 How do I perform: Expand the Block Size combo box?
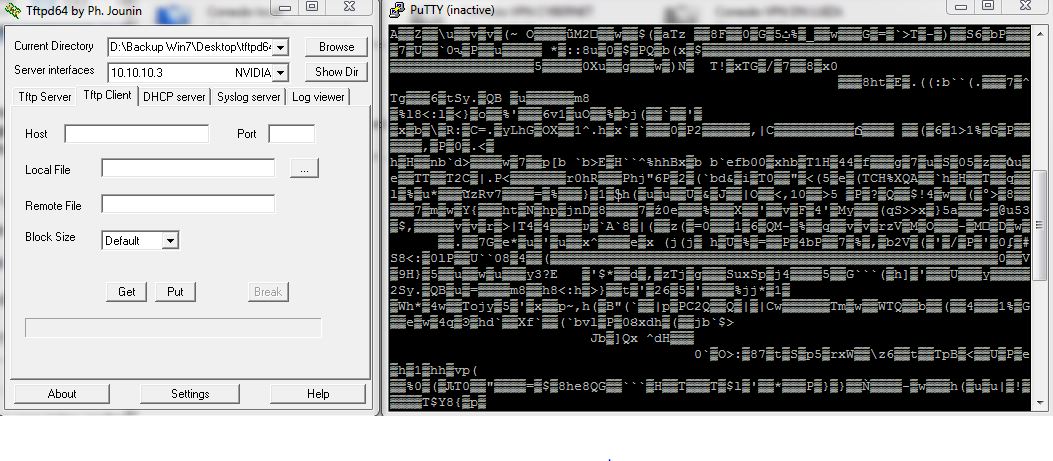tap(171, 241)
